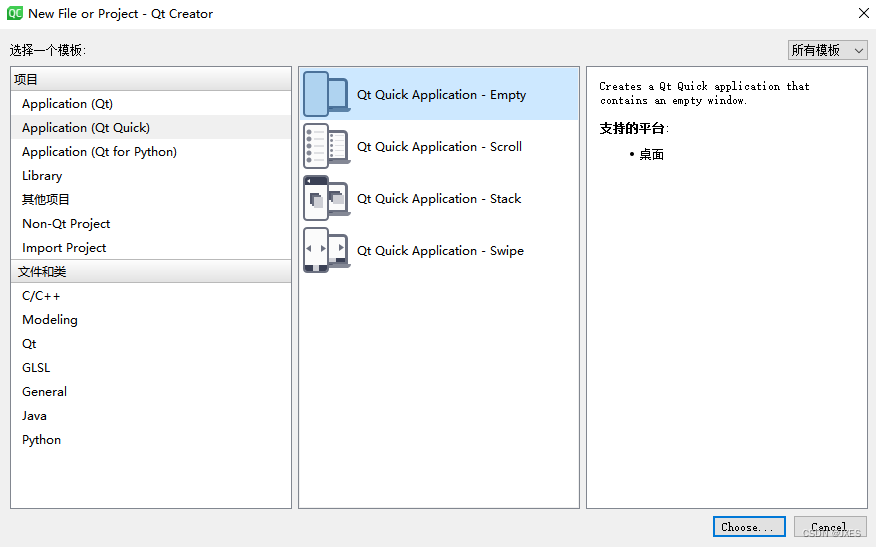Click the 项目 section header
The image size is (876, 547).
pyautogui.click(x=151, y=79)
